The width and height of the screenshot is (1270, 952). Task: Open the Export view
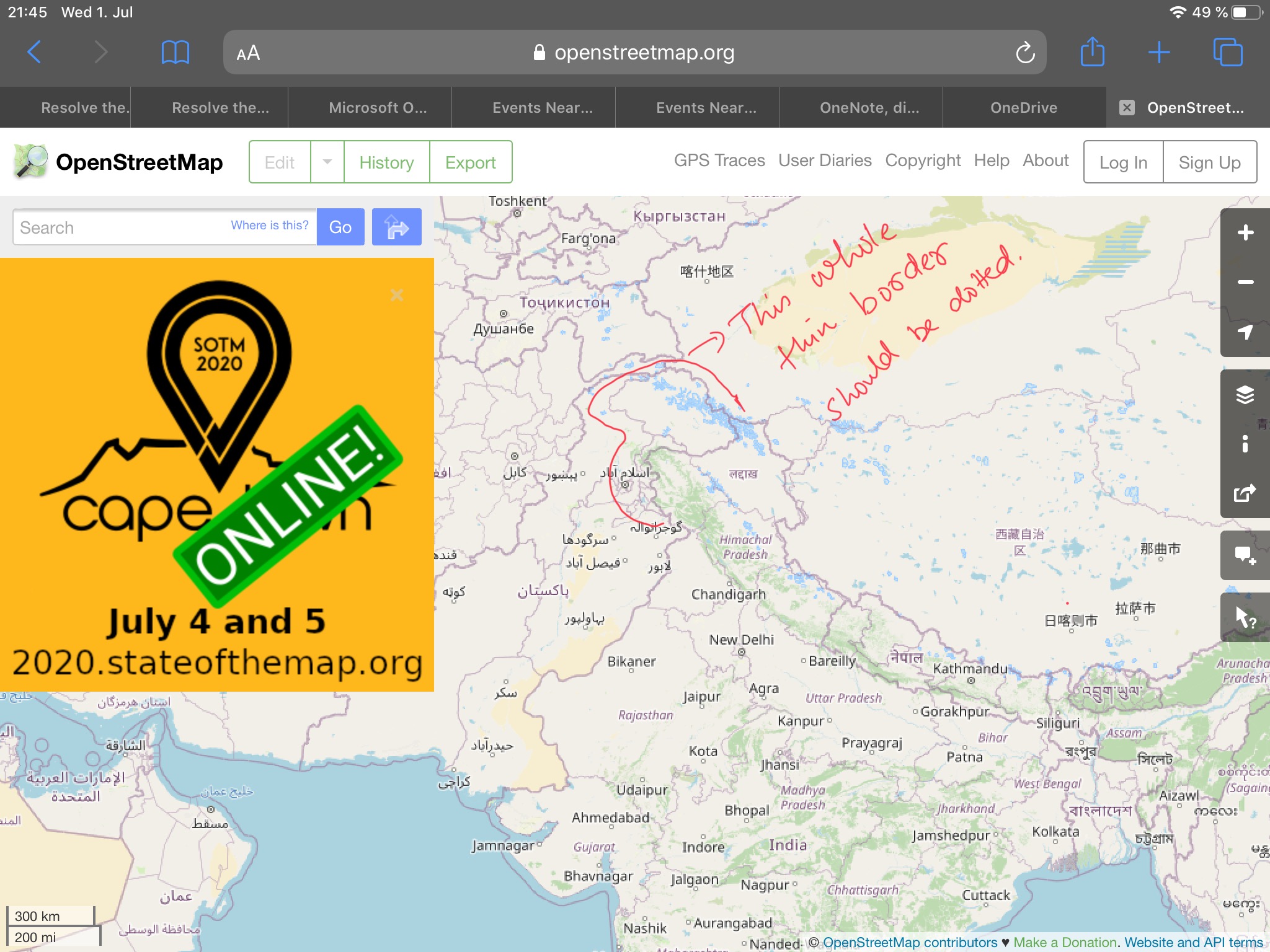tap(471, 162)
